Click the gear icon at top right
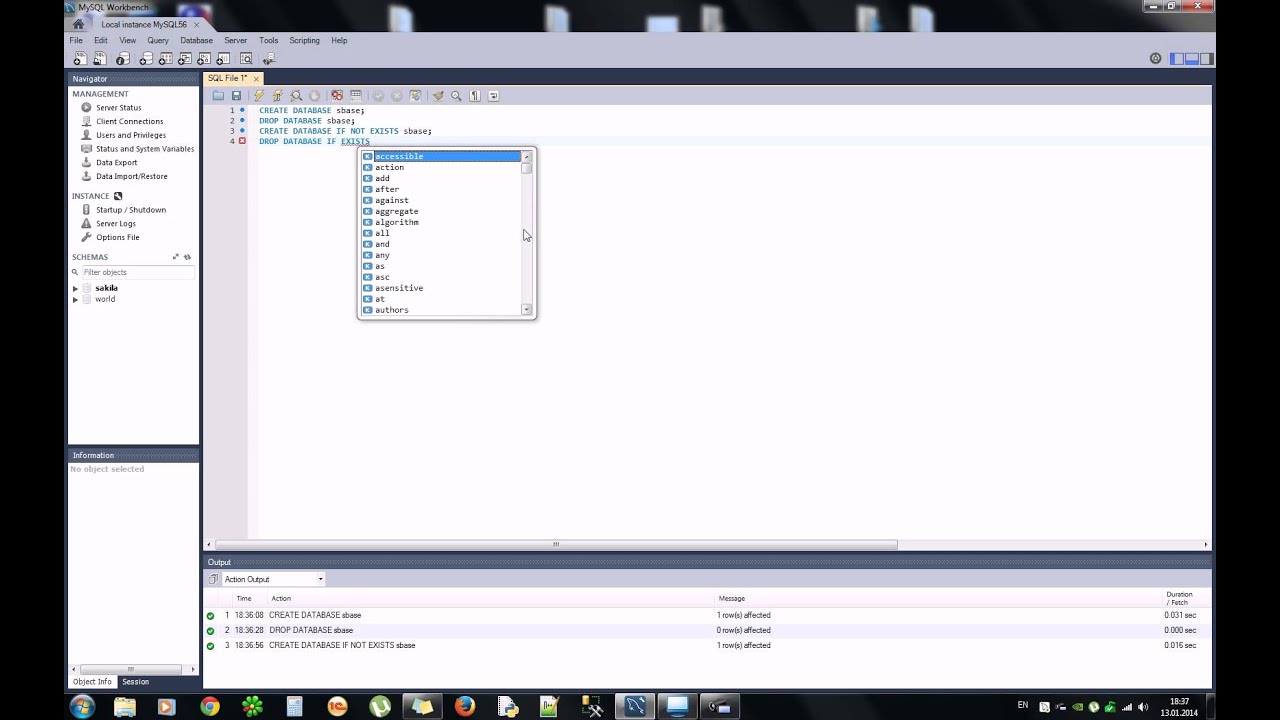1280x720 pixels. pos(1156,59)
